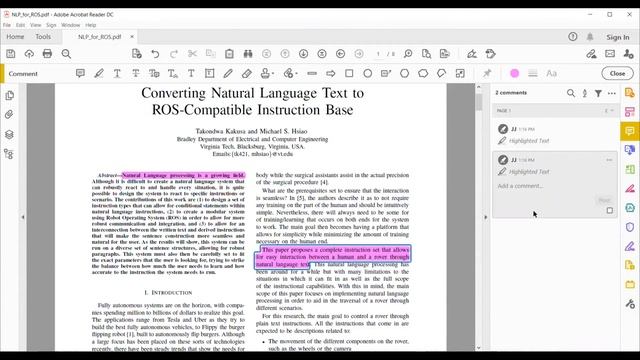Select the Highlight text tool
This screenshot has width=640, height=360.
pos(99,73)
